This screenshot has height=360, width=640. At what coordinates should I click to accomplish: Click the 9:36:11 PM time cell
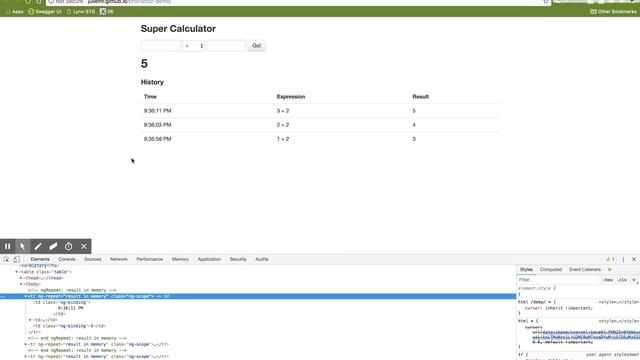(158, 111)
